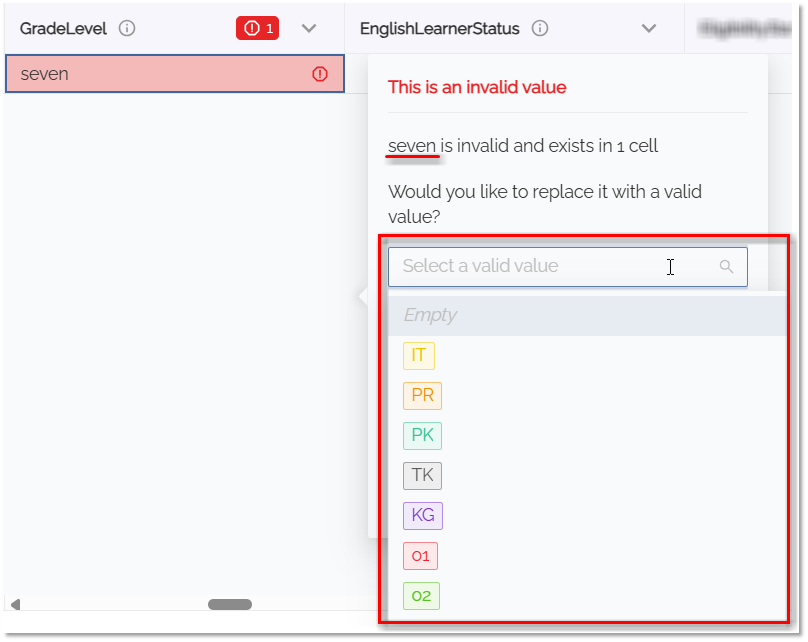The width and height of the screenshot is (808, 642).
Task: Click the magnifying glass search icon
Action: 728,267
